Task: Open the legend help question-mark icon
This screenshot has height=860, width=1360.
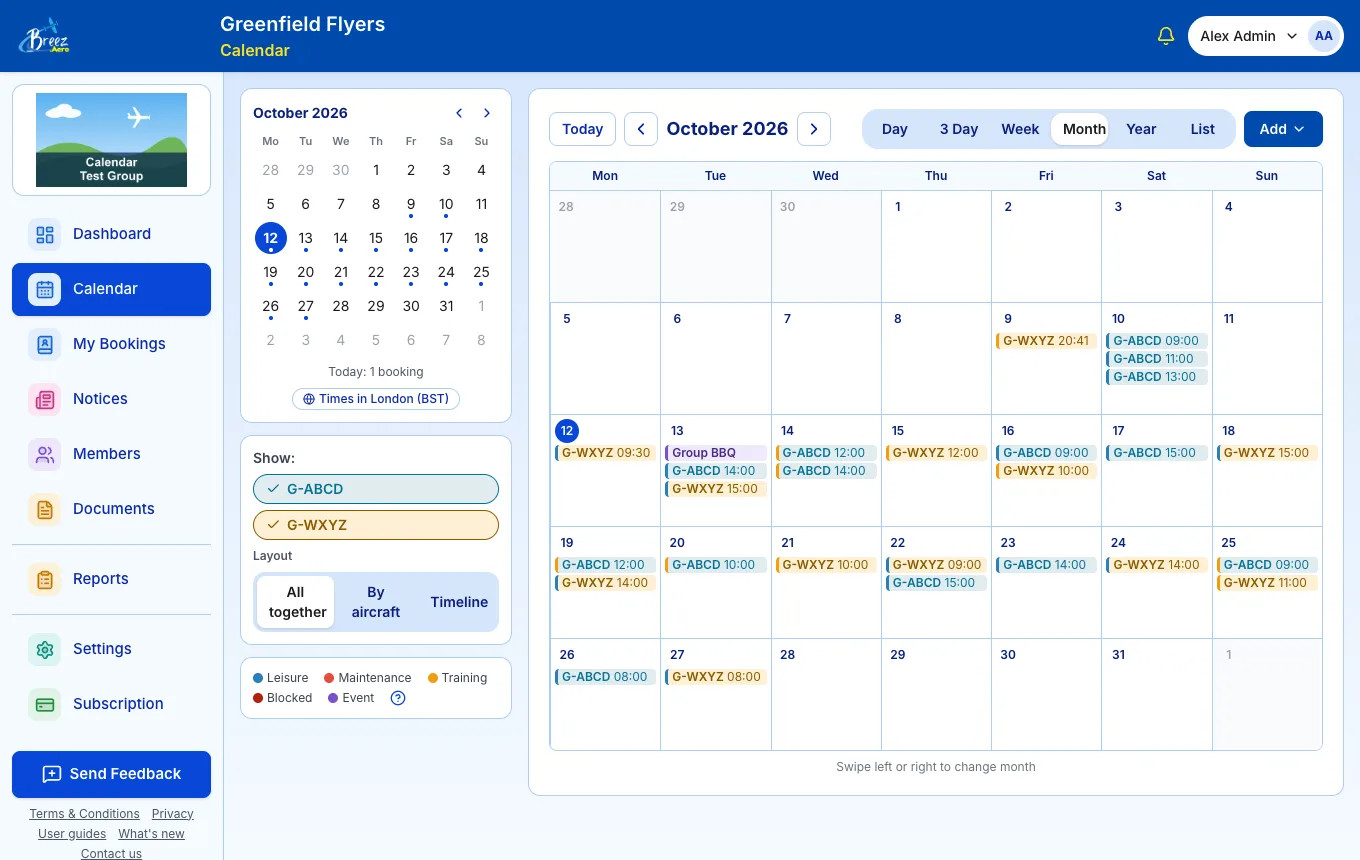Action: tap(398, 698)
